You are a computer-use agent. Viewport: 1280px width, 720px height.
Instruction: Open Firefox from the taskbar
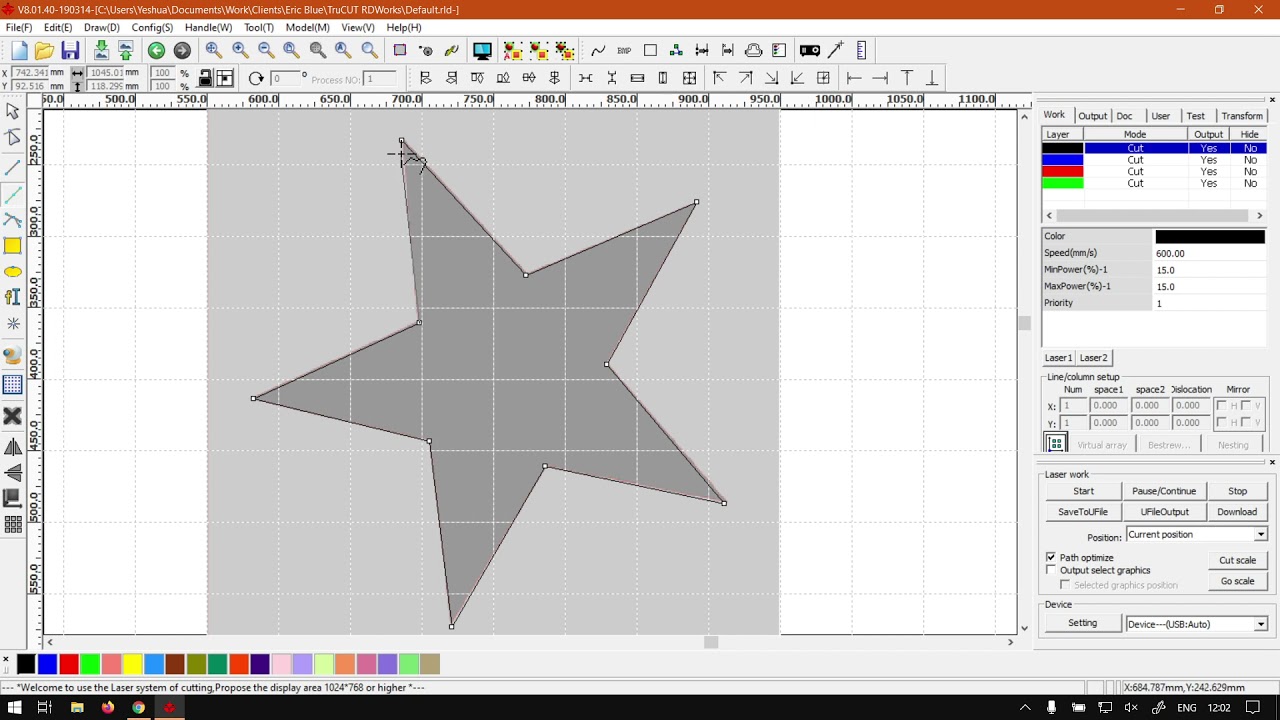108,708
